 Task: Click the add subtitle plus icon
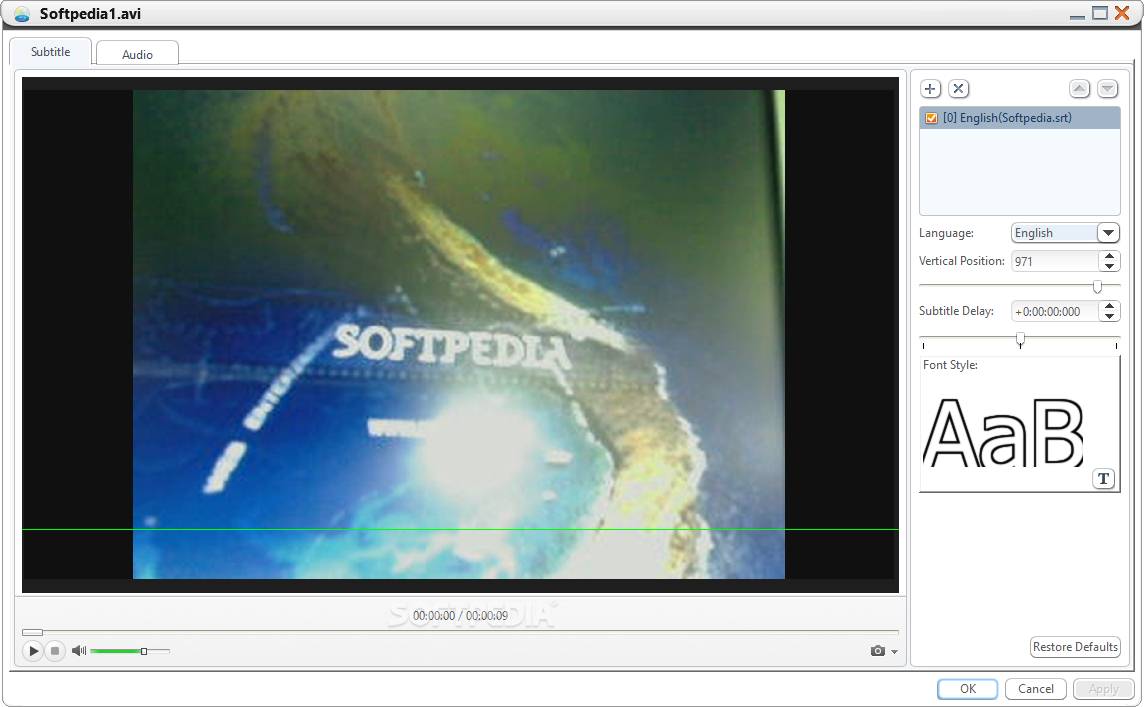tap(930, 89)
